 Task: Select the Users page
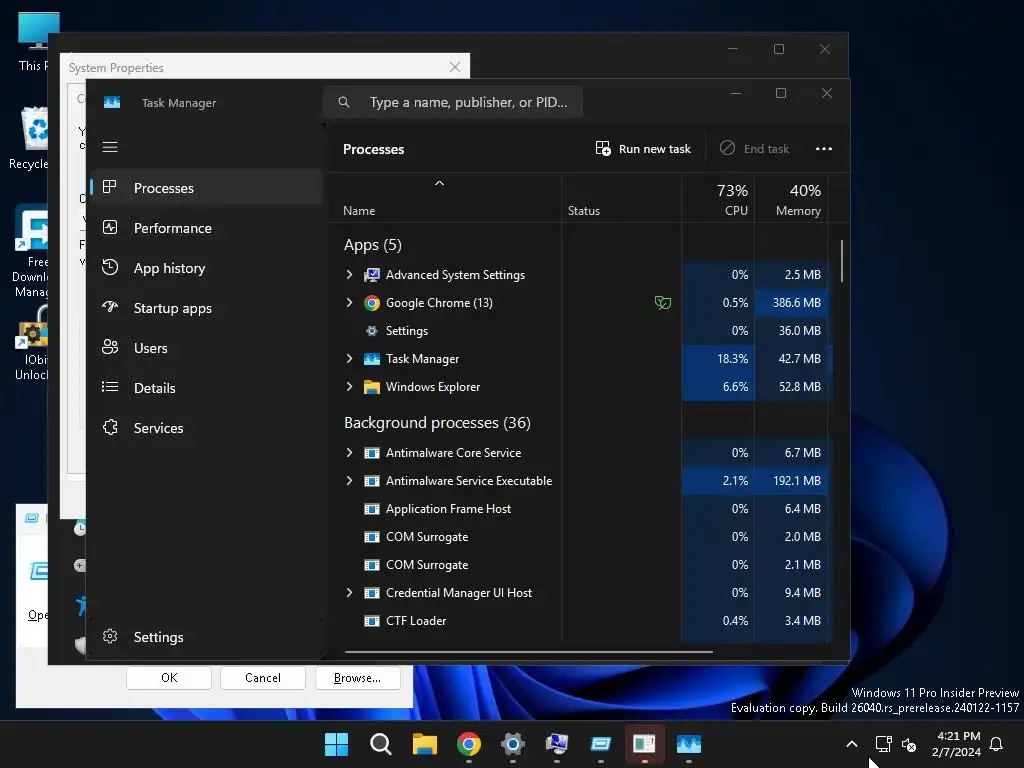[x=206, y=348]
